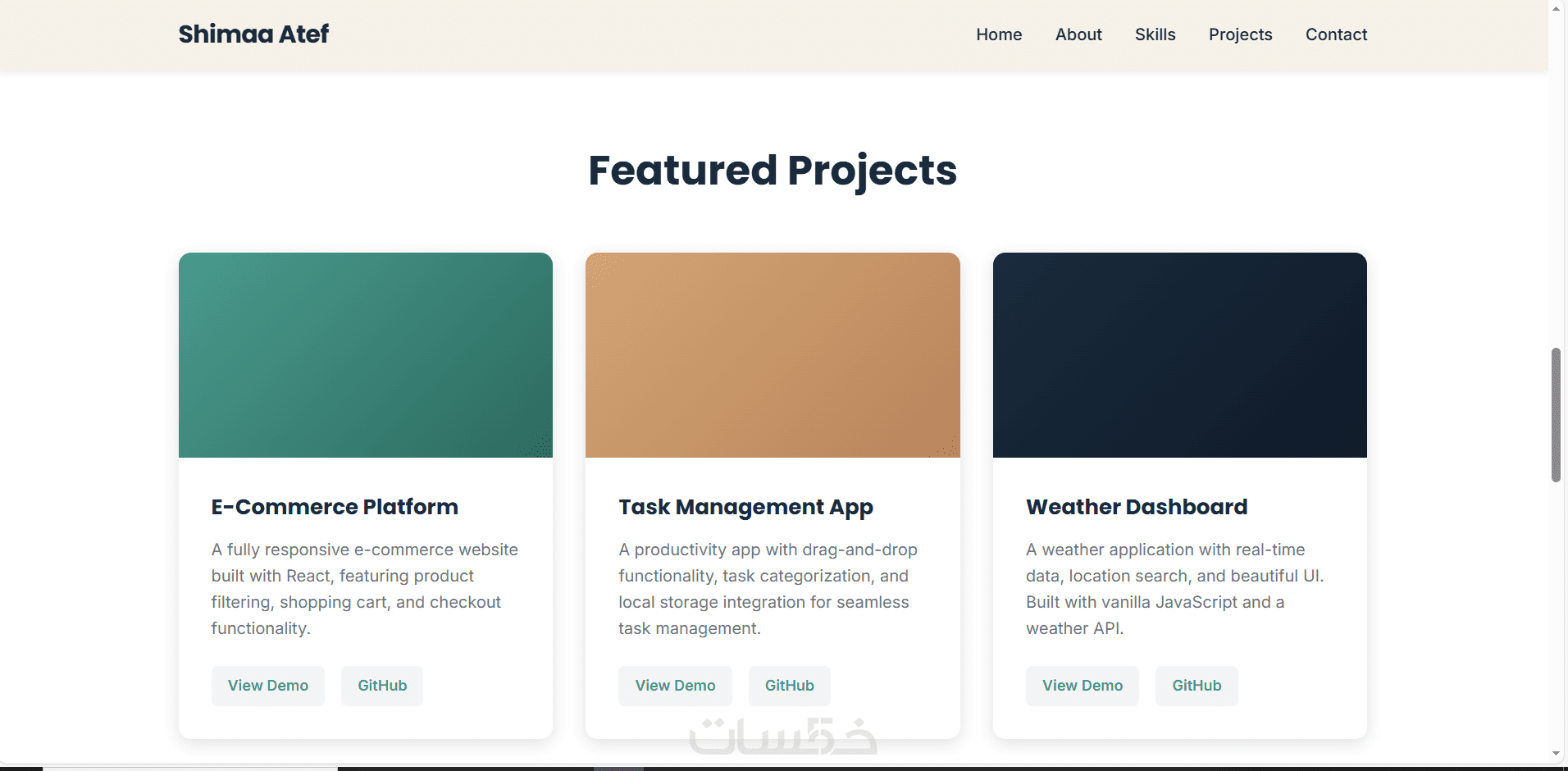The width and height of the screenshot is (1568, 771).
Task: Click the Task Management App description paragraph
Action: tap(768, 589)
